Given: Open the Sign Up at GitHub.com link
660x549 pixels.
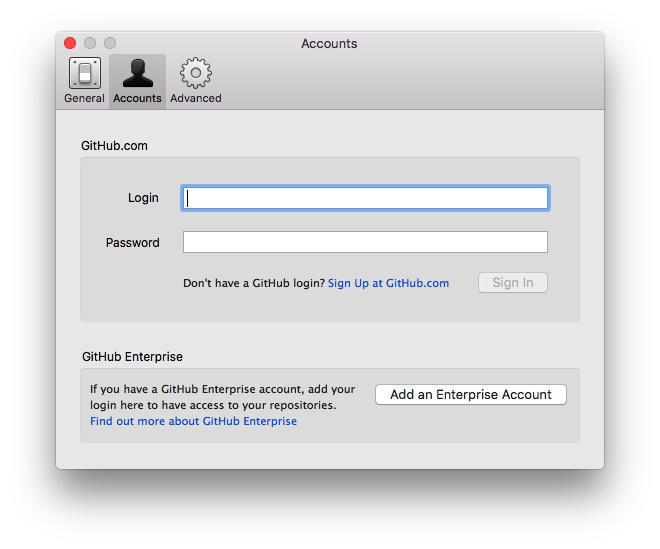Looking at the screenshot, I should tap(388, 283).
